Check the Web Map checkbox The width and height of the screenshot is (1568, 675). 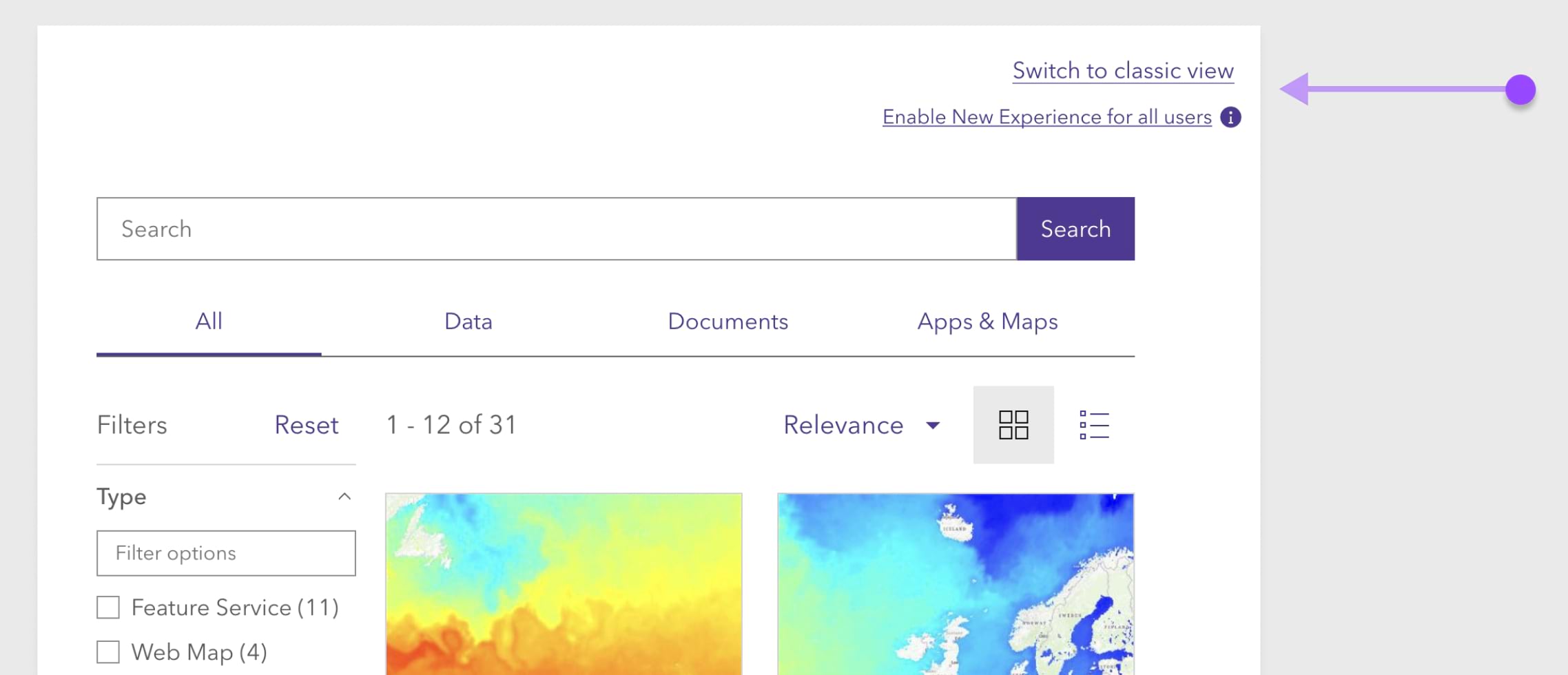(x=108, y=652)
